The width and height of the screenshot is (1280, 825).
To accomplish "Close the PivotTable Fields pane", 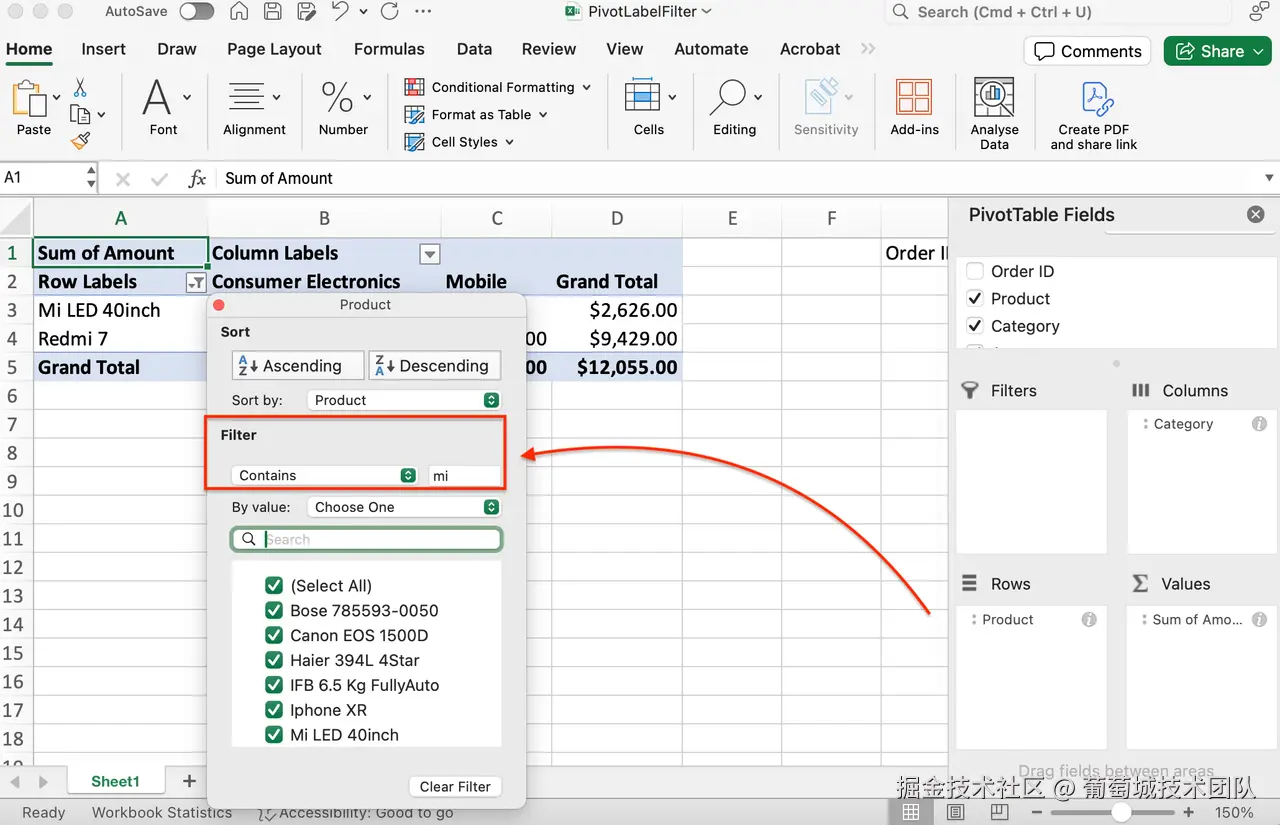I will (x=1256, y=214).
